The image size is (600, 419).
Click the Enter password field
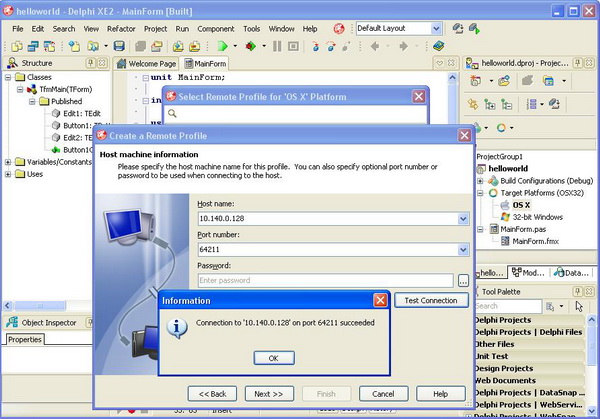325,280
